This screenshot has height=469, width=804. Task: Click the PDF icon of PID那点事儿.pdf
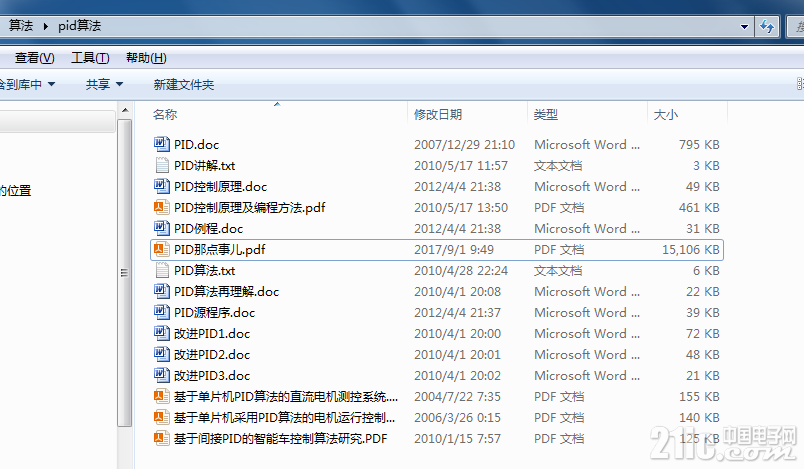(162, 249)
